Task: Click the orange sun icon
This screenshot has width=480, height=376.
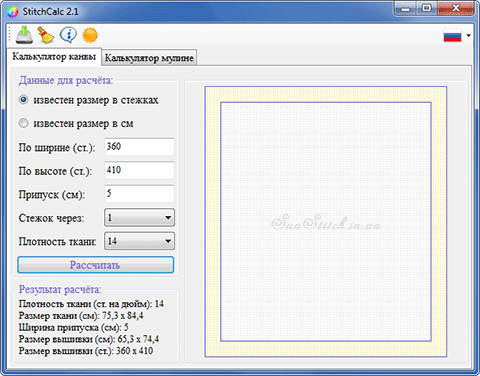Action: tap(90, 35)
